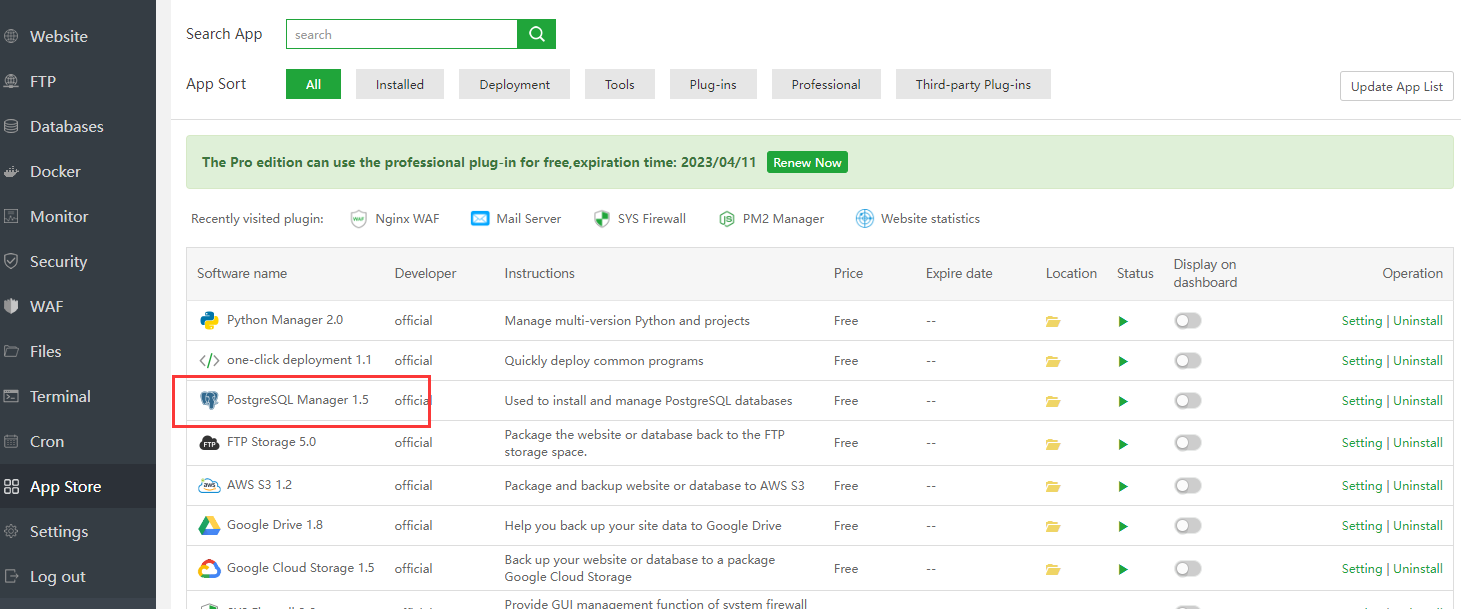The height and width of the screenshot is (609, 1461).
Task: Open Docker in the sidebar
Action: (x=78, y=171)
